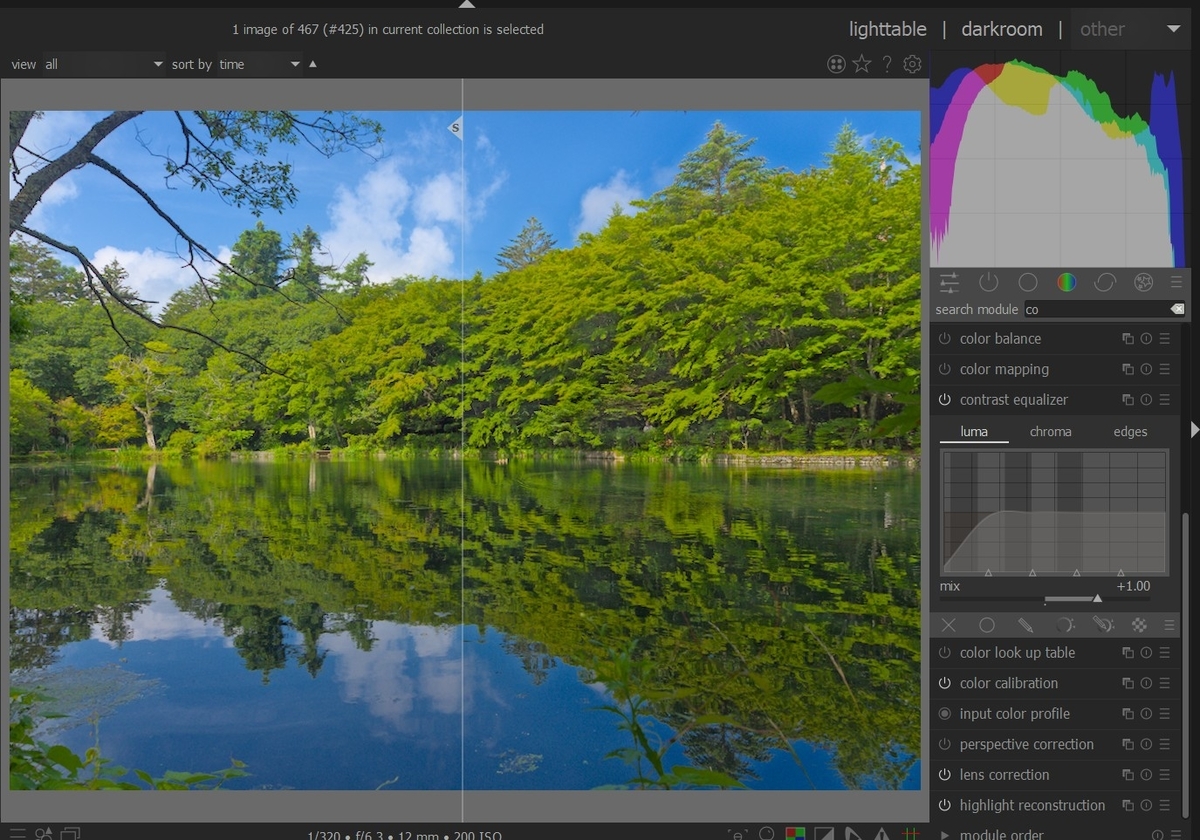
Task: Click the luma curve graph area
Action: 1054,513
